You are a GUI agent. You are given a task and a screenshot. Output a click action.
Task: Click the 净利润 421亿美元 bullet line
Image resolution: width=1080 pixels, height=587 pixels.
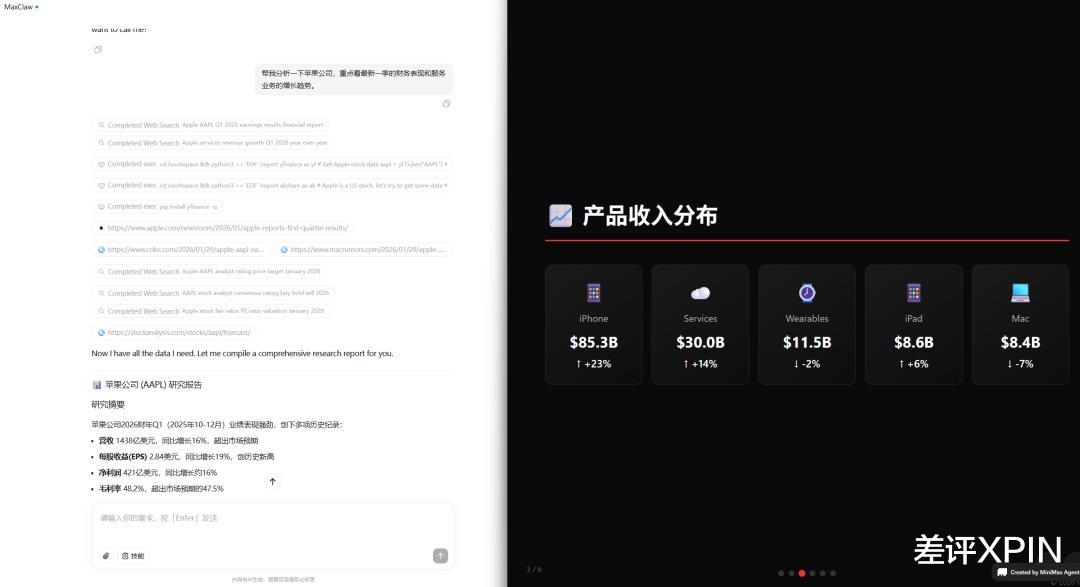(x=158, y=473)
